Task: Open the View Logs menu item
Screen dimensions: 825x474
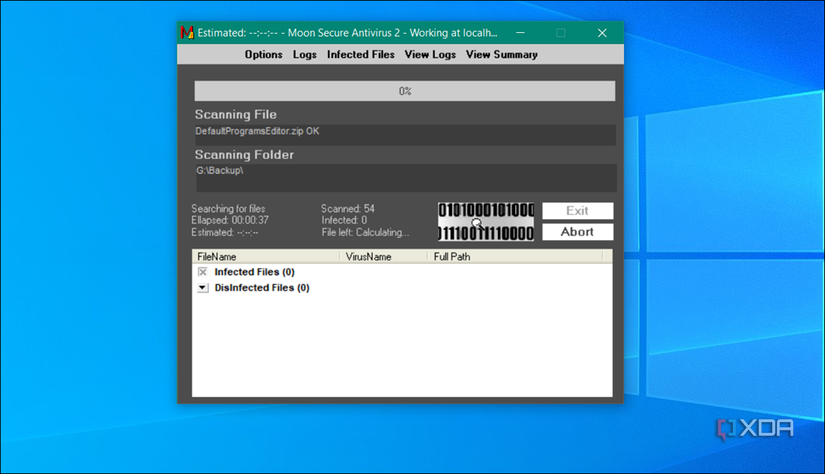Action: tap(430, 55)
